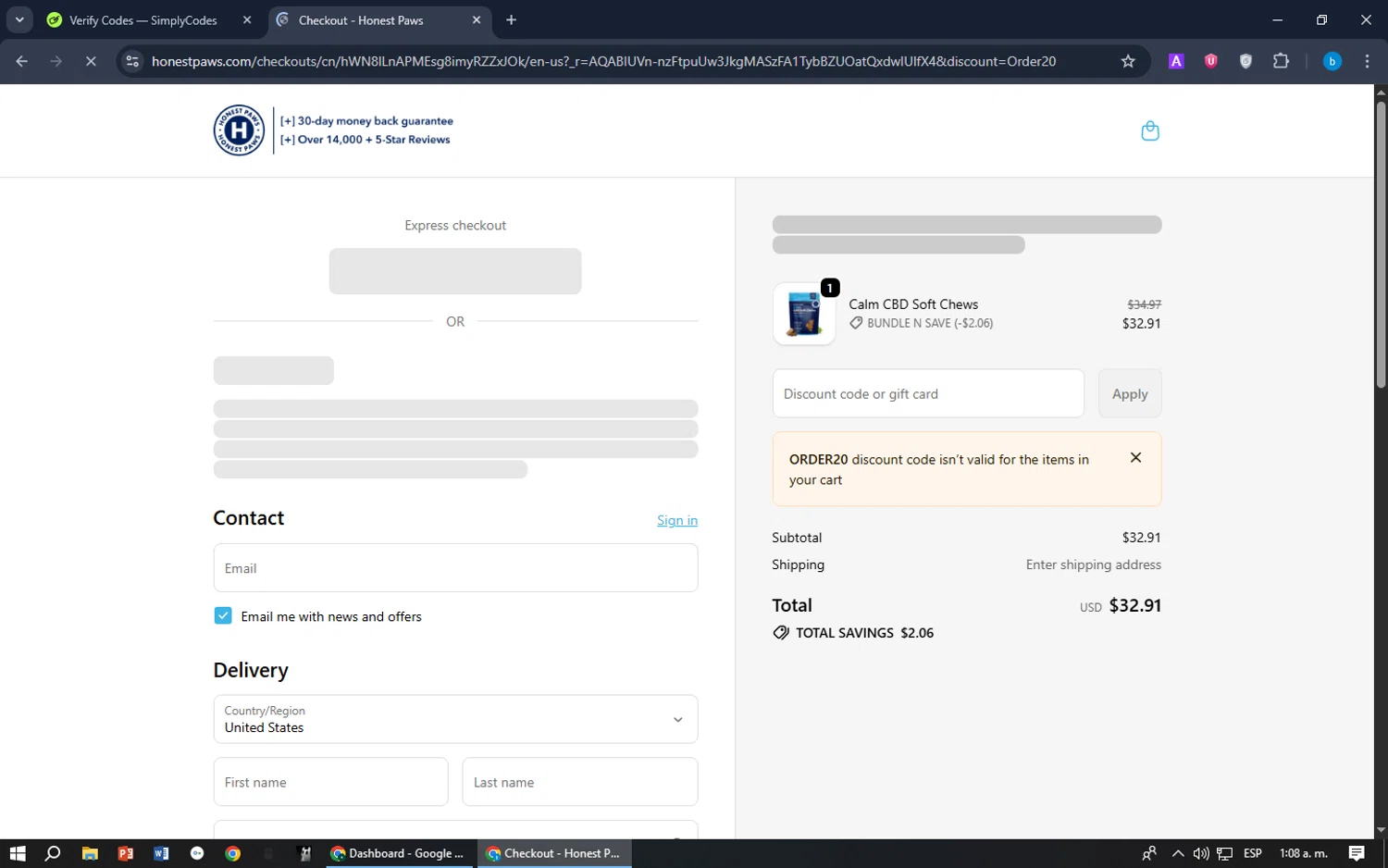1388x868 pixels.
Task: Open the Extensions puzzle menu
Action: click(x=1281, y=61)
